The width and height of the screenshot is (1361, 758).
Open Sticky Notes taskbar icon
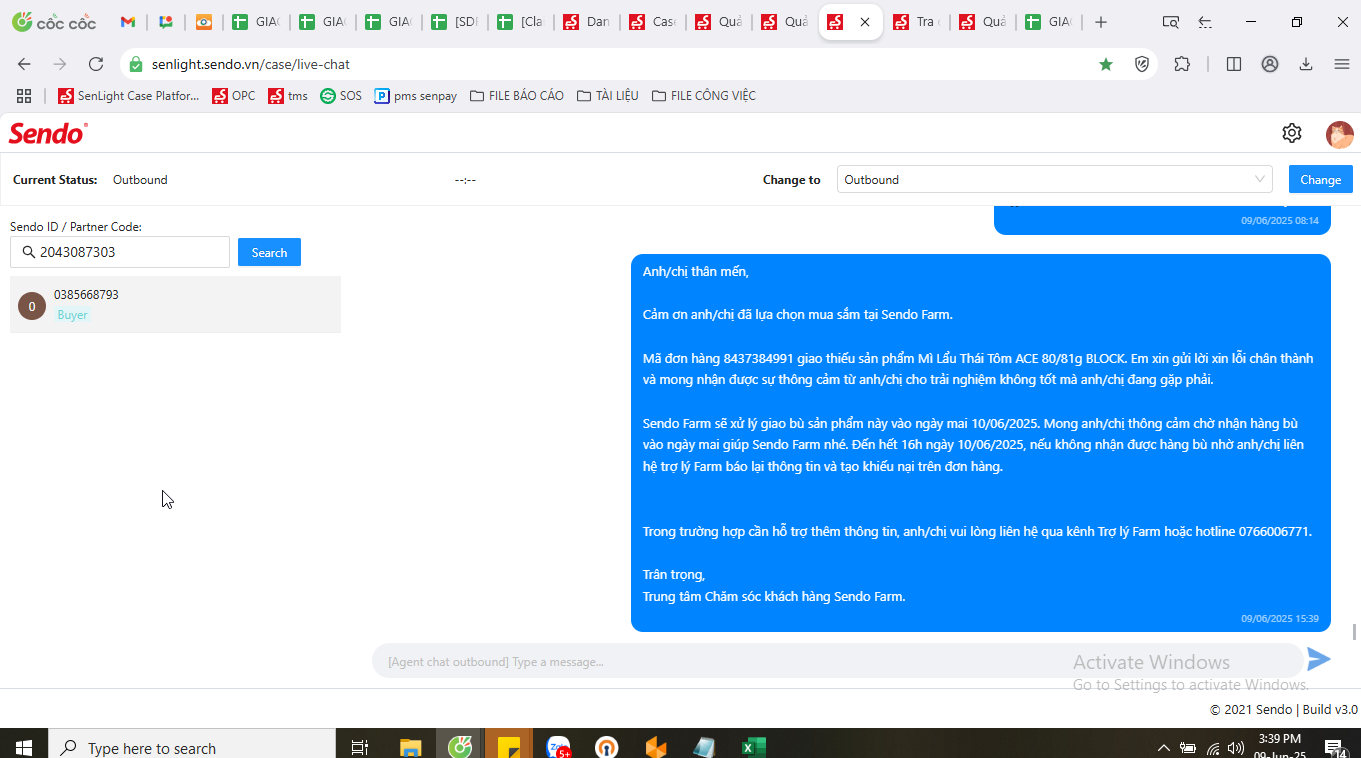(x=509, y=747)
